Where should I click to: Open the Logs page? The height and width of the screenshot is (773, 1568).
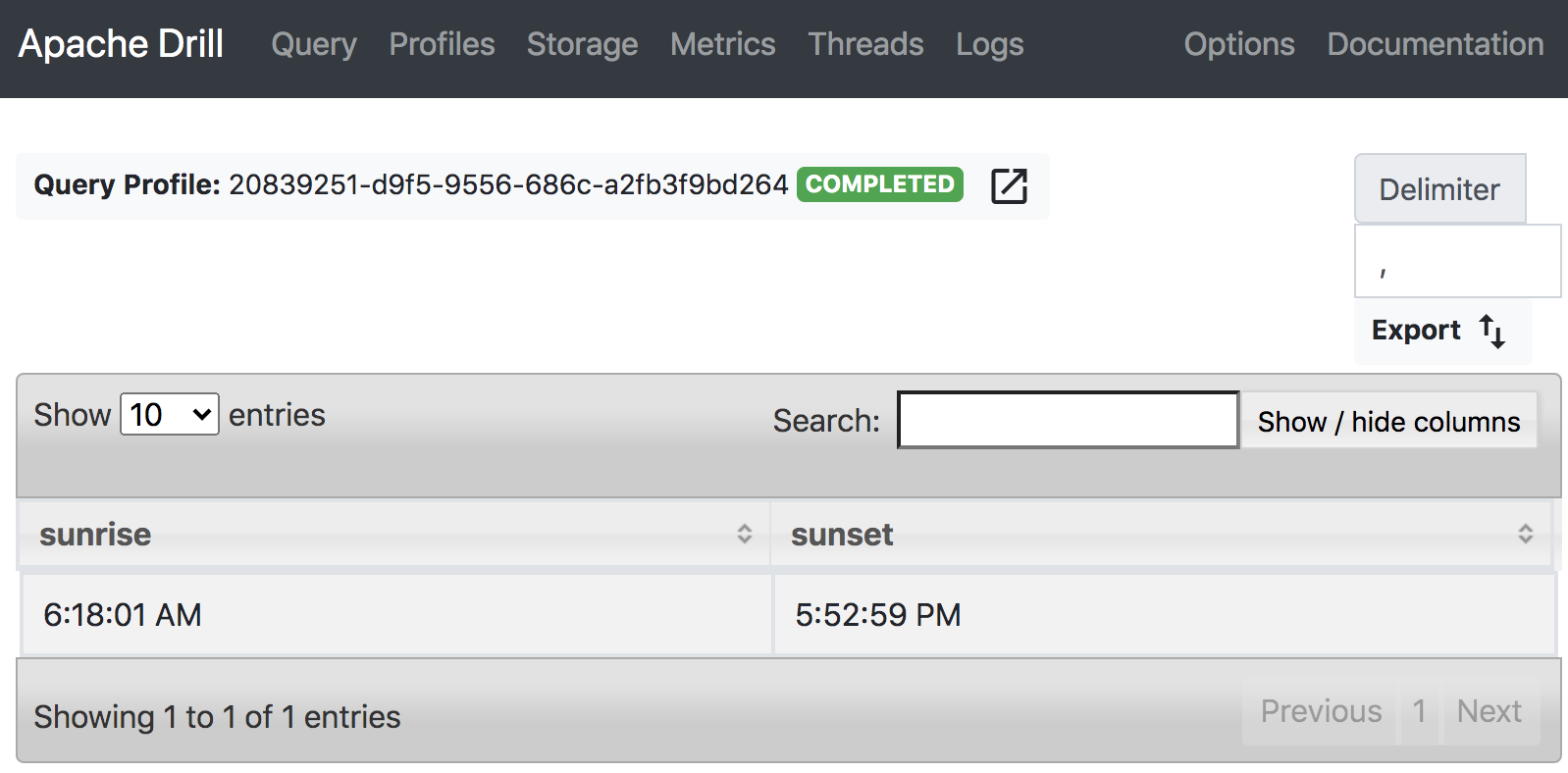pyautogui.click(x=990, y=44)
